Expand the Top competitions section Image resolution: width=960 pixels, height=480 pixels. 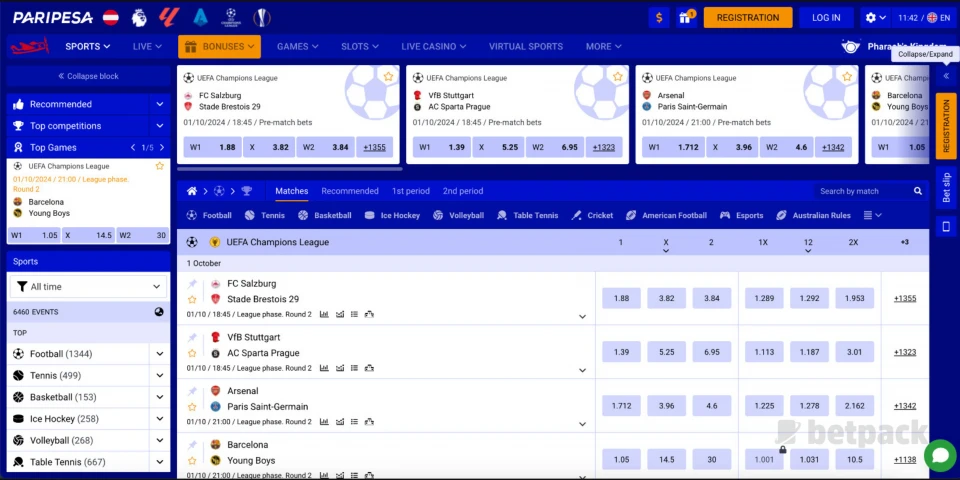pos(159,126)
